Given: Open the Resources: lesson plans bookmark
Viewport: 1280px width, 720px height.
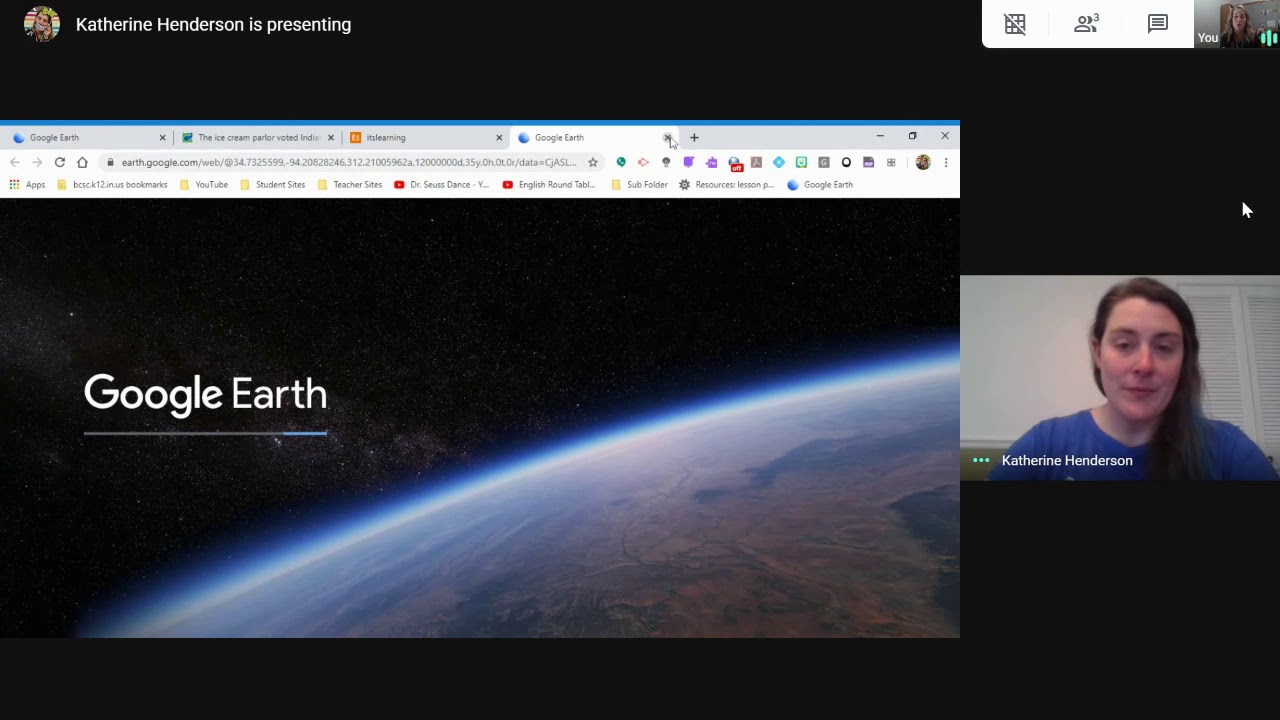Looking at the screenshot, I should click(726, 184).
